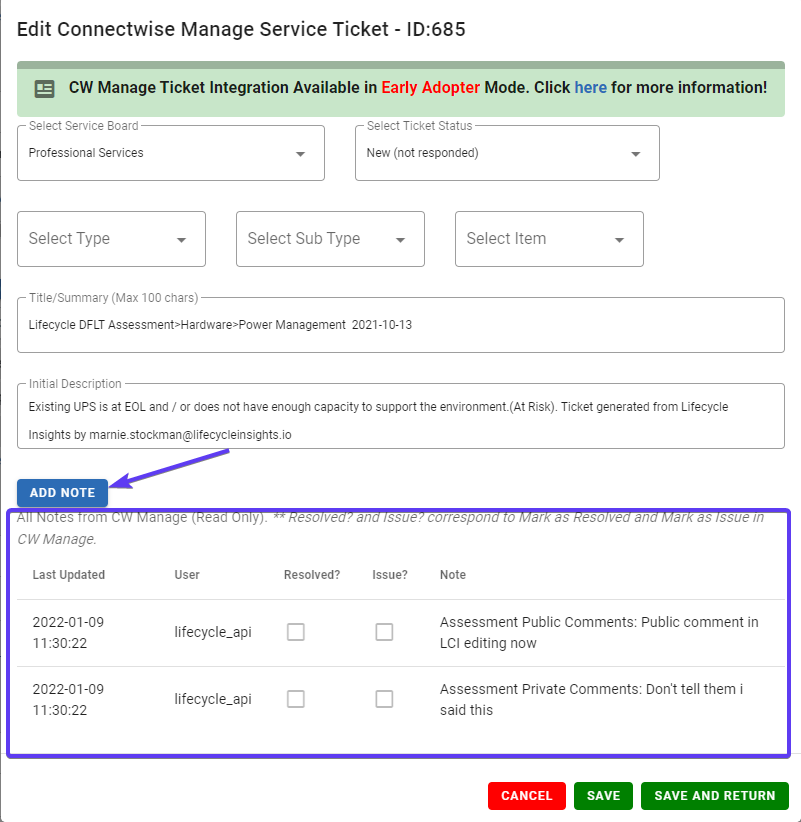Open the 'here' link for more information
The height and width of the screenshot is (822, 801).
[590, 88]
